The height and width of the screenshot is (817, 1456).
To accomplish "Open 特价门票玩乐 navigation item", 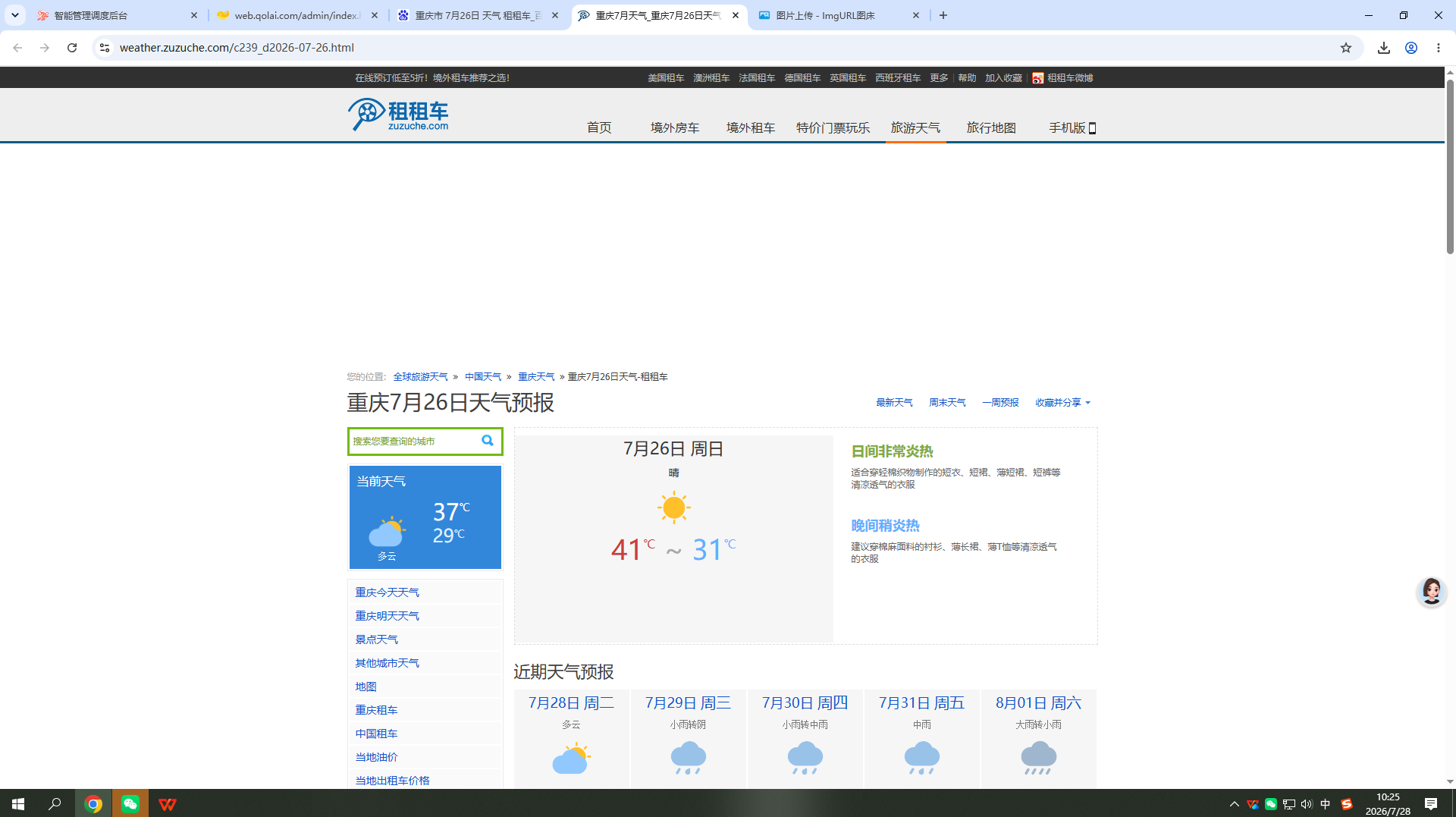I will click(833, 127).
